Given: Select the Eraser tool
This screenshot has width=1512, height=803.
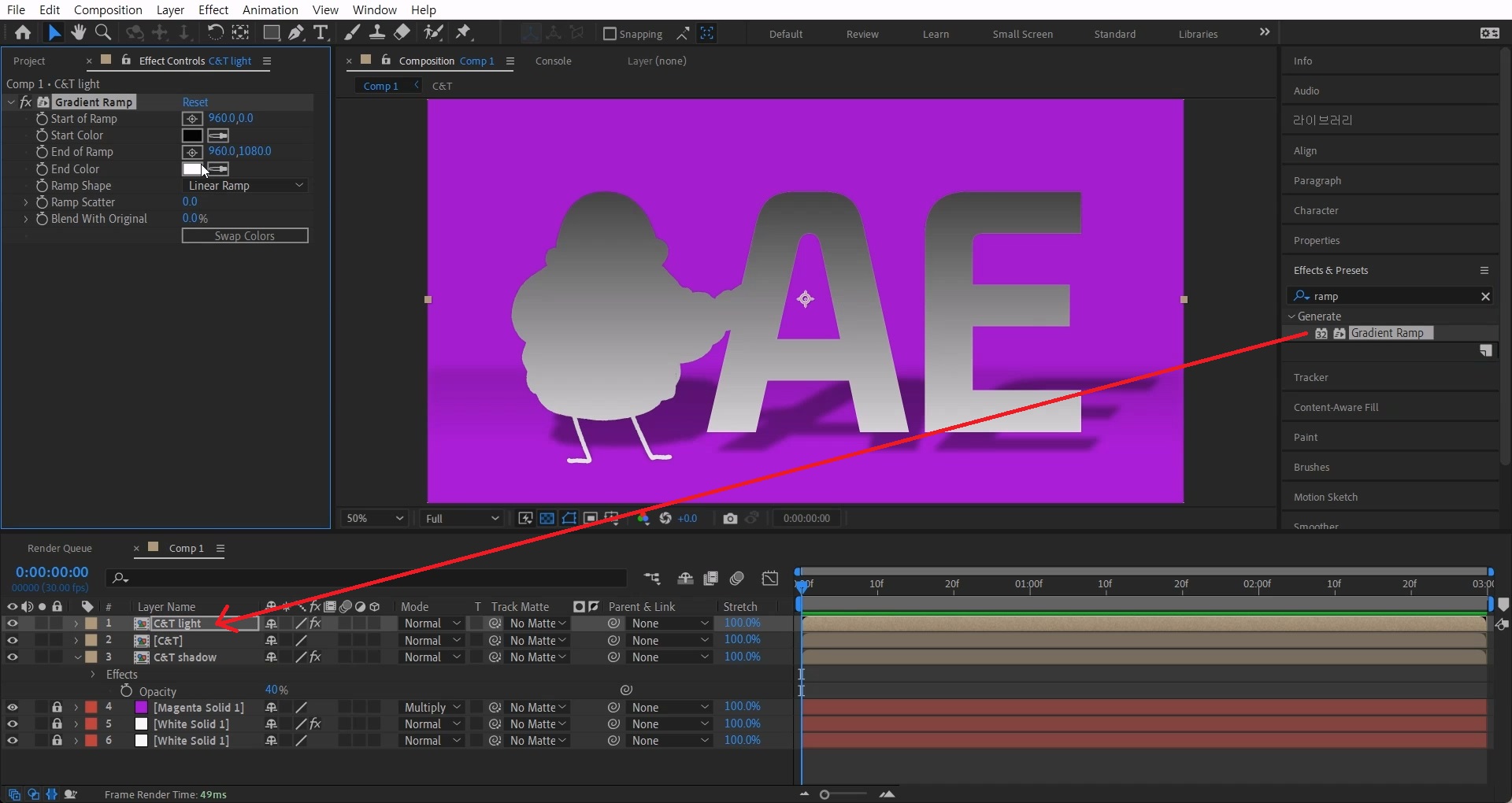Looking at the screenshot, I should (x=402, y=32).
